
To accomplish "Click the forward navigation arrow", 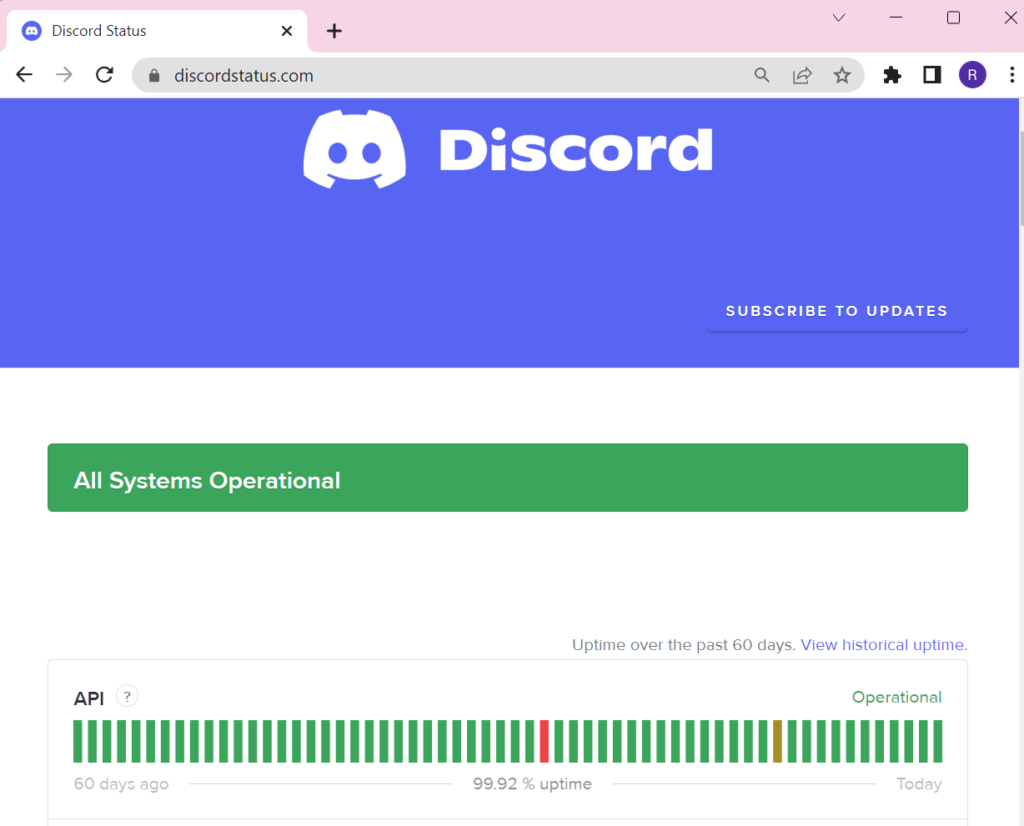I will pos(64,75).
